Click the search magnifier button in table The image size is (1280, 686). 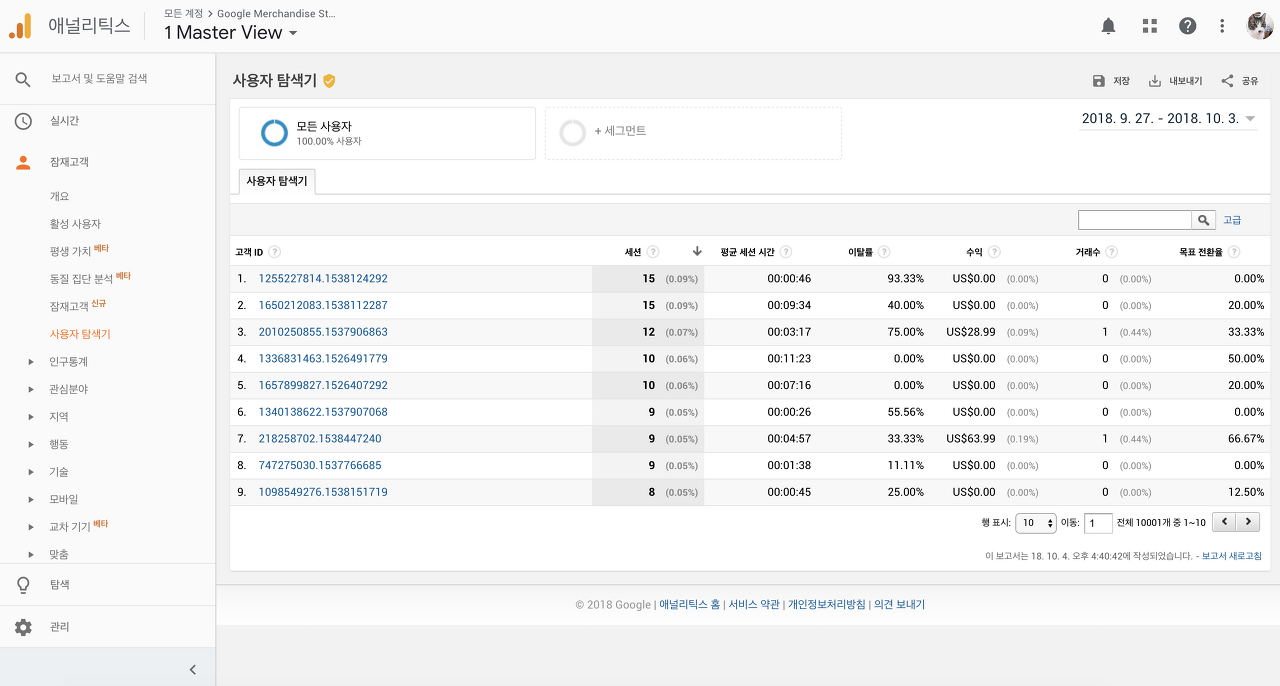click(x=1204, y=220)
